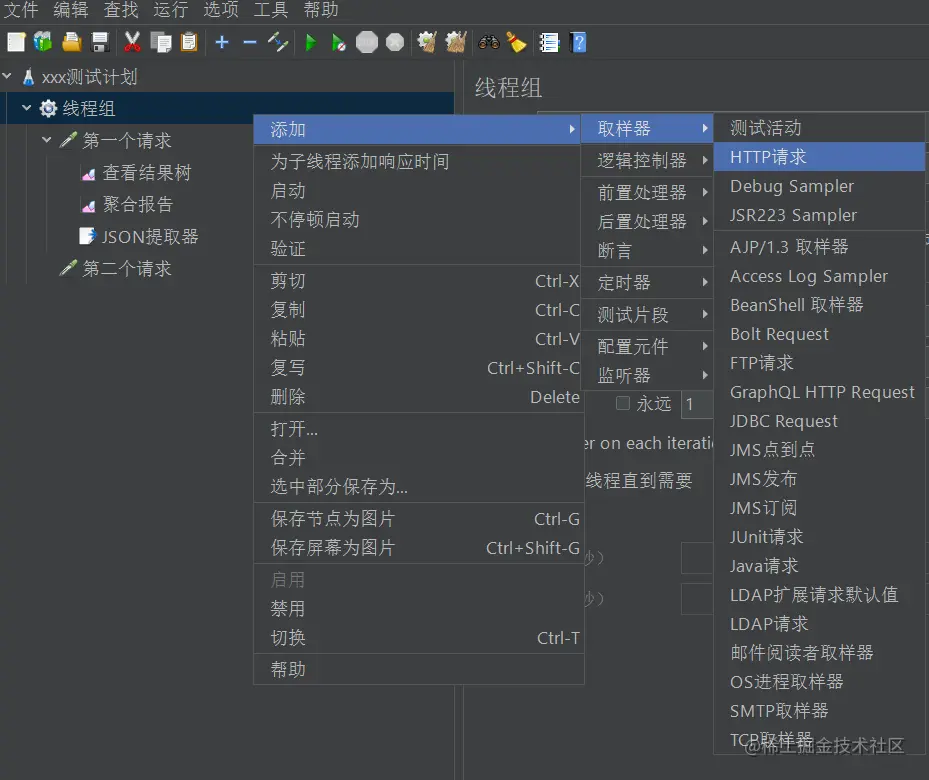Click the Paste clipboard icon
Viewport: 929px width, 780px height.
(x=188, y=43)
